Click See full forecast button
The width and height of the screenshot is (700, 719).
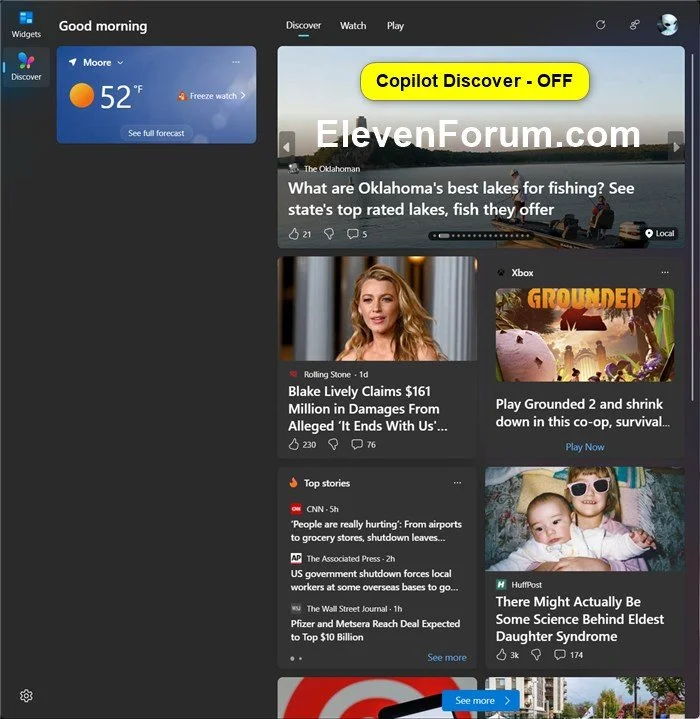pyautogui.click(x=156, y=133)
